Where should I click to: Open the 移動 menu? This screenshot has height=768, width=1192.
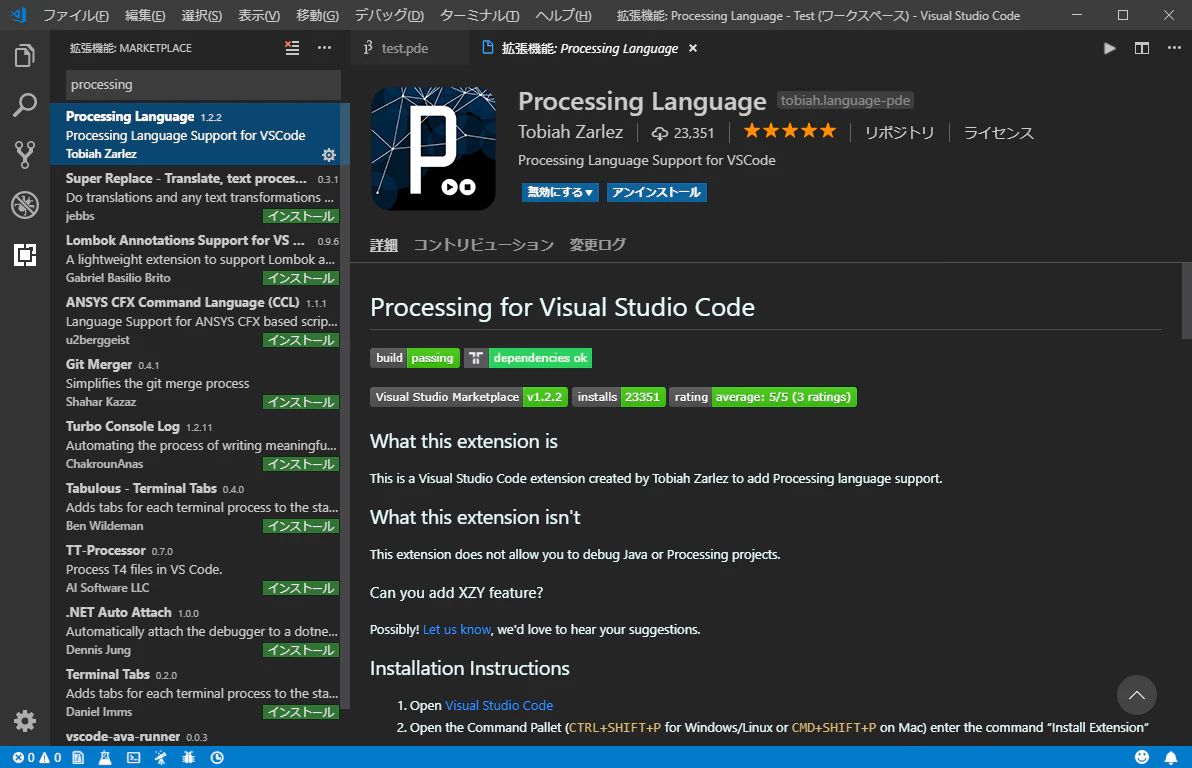317,15
